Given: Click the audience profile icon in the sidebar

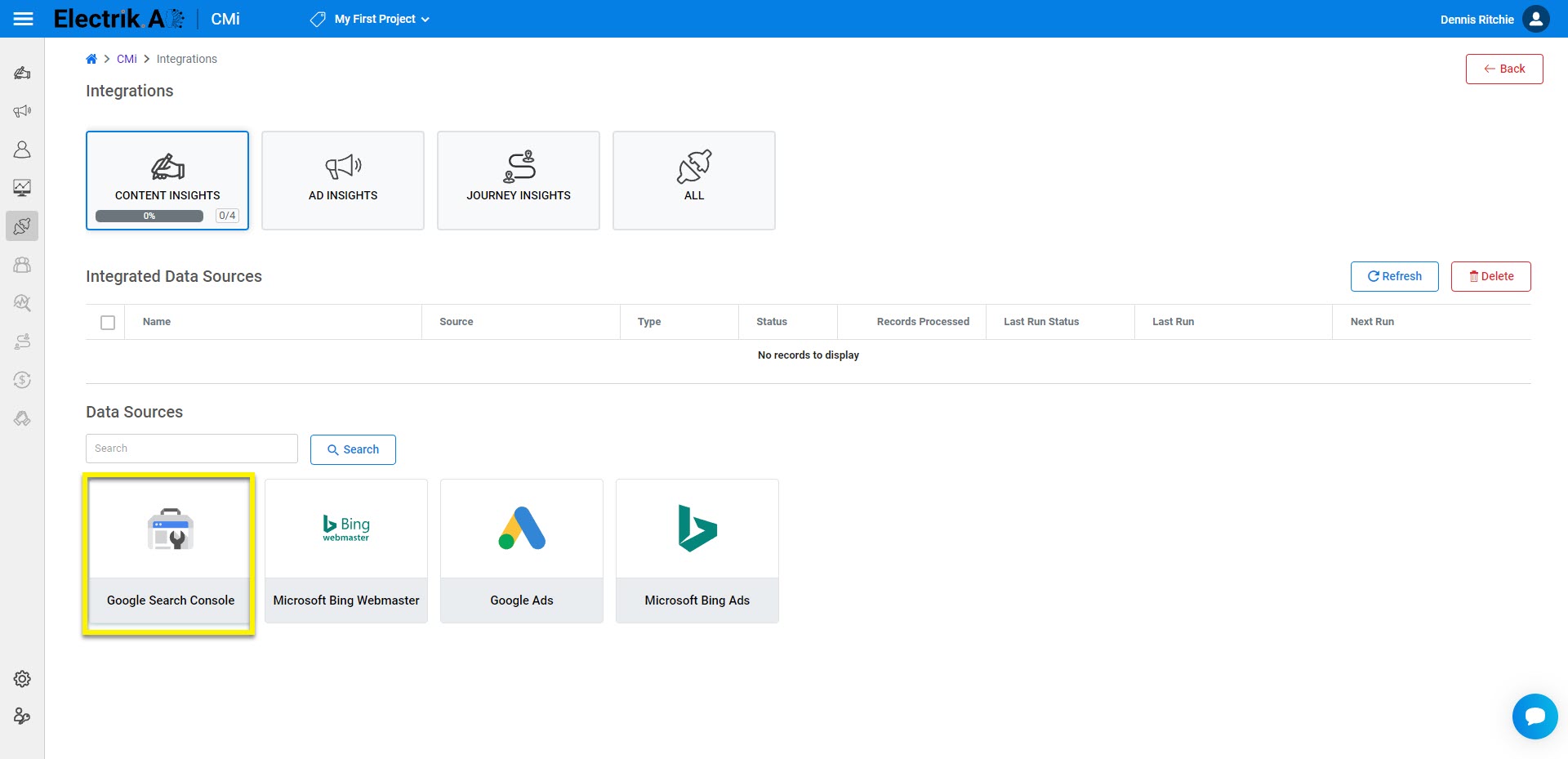Looking at the screenshot, I should (x=22, y=150).
